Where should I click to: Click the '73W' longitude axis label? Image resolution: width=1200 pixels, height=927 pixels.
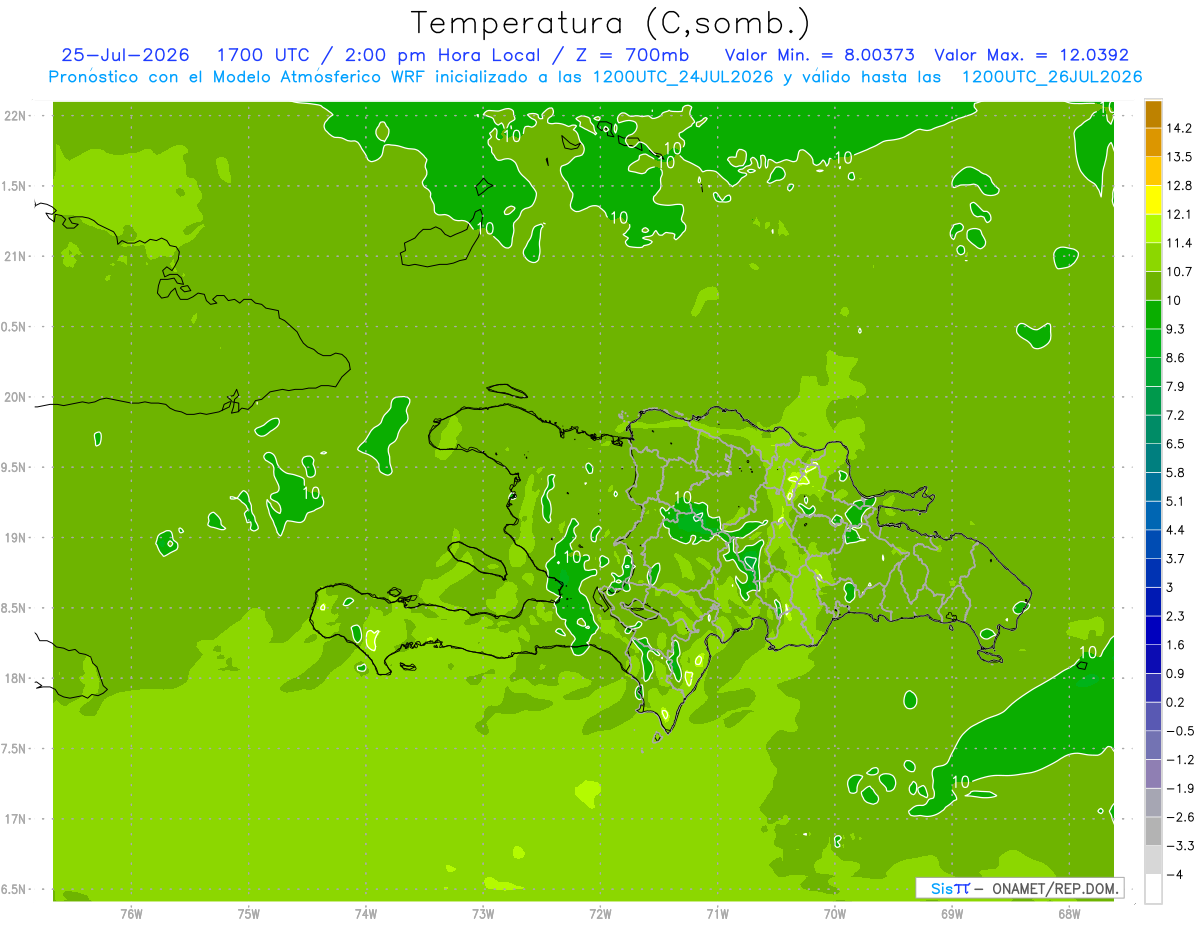tap(483, 914)
